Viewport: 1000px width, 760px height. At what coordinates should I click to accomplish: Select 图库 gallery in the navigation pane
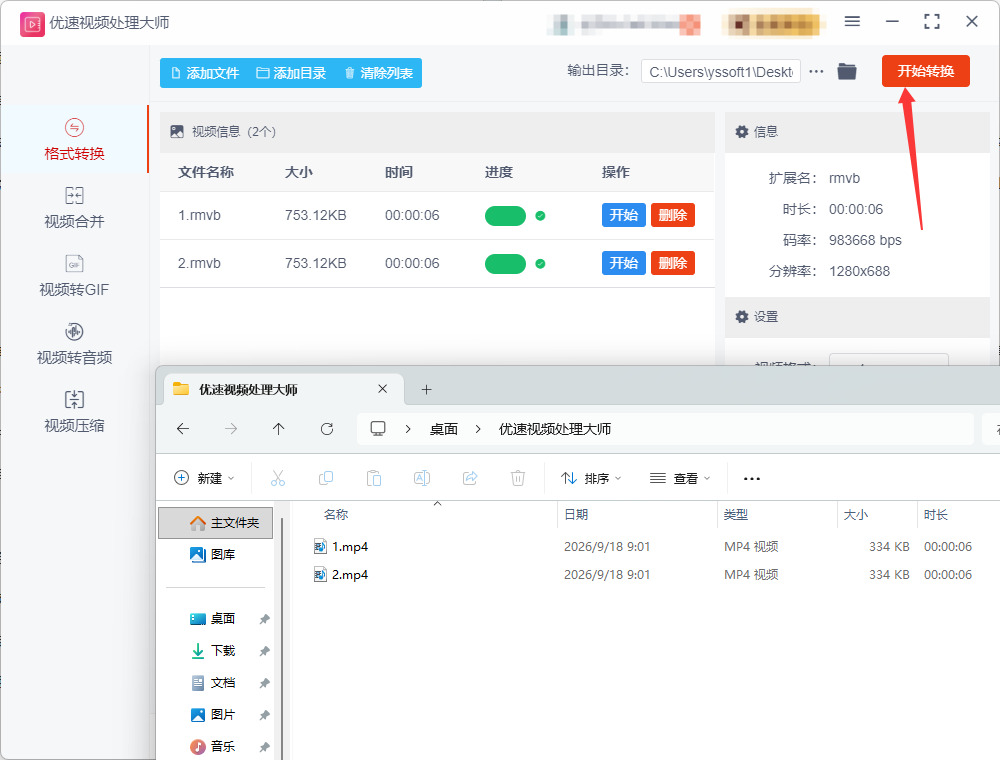point(213,555)
